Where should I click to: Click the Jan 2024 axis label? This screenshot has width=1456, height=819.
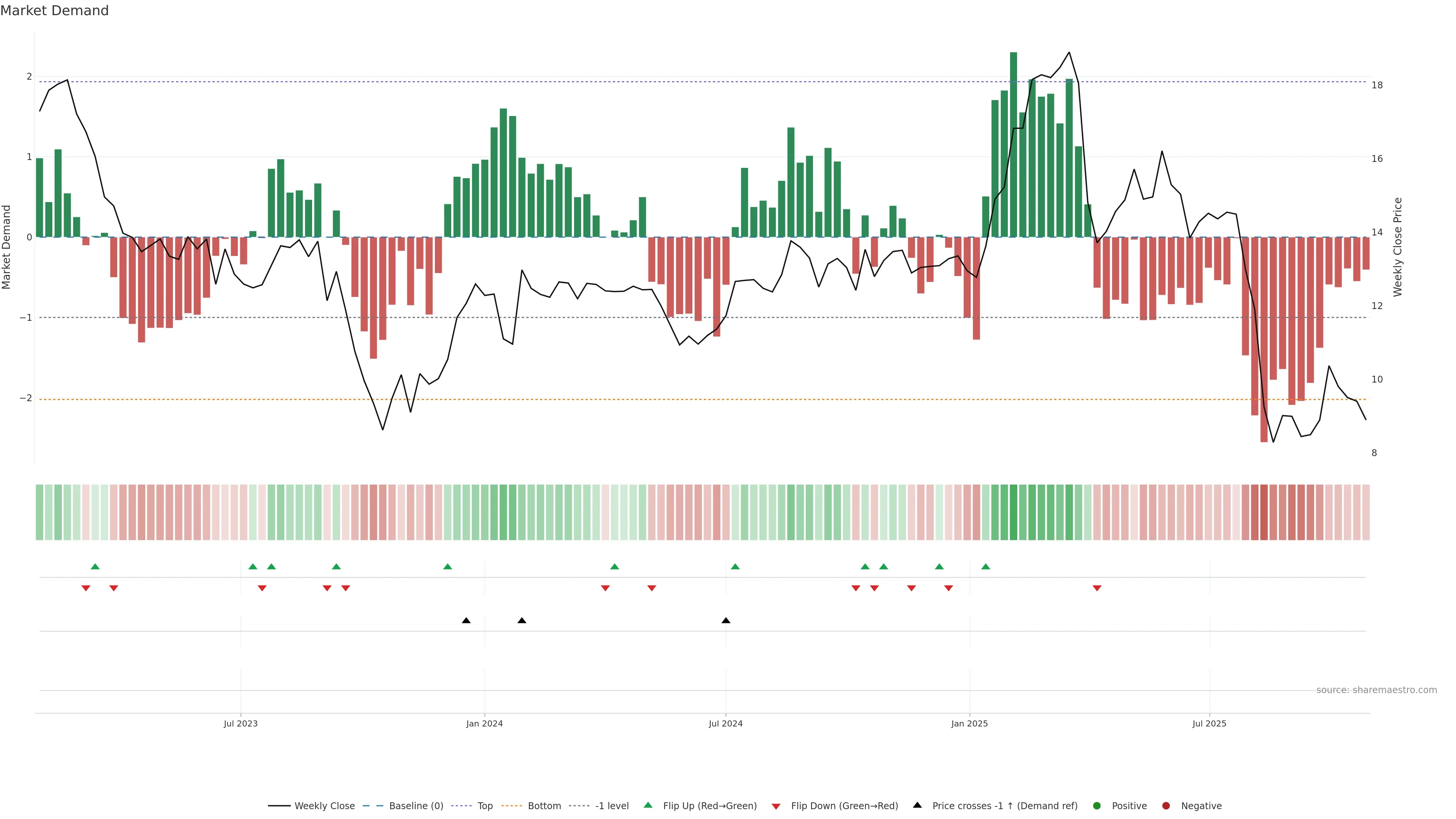coord(485,723)
